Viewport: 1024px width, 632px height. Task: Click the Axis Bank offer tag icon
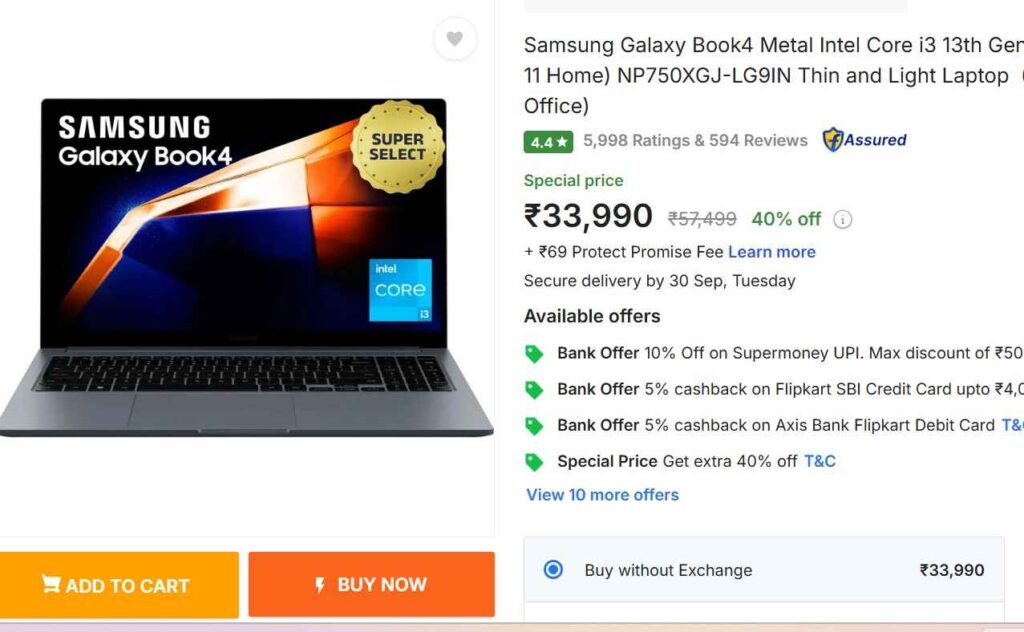pyautogui.click(x=535, y=425)
